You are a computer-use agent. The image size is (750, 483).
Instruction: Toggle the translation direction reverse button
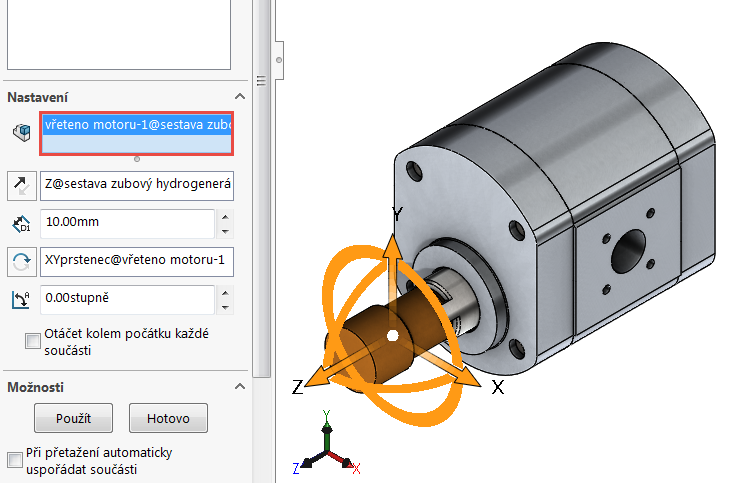(x=22, y=186)
